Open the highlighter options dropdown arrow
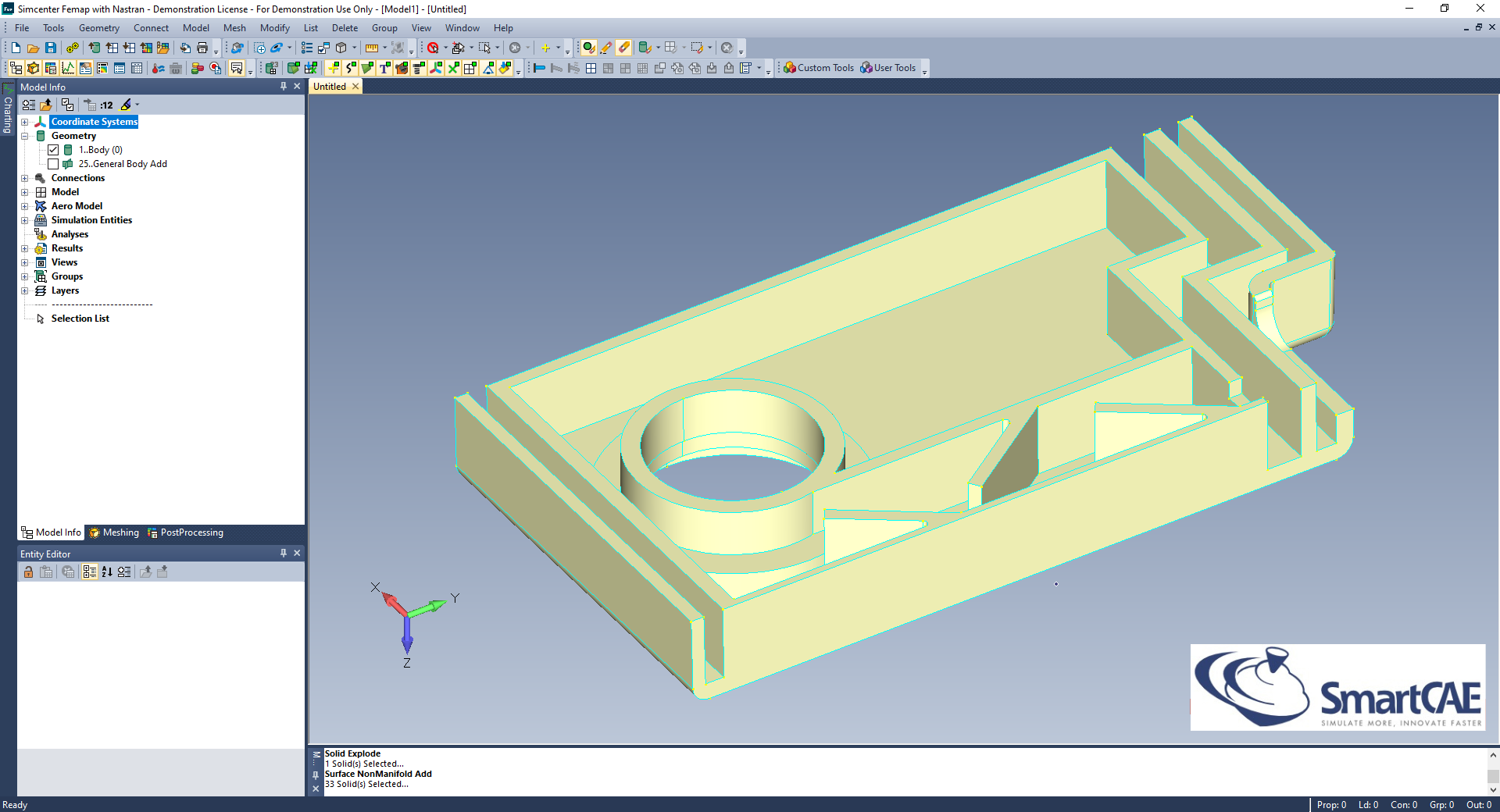The image size is (1500, 812). pyautogui.click(x=137, y=105)
